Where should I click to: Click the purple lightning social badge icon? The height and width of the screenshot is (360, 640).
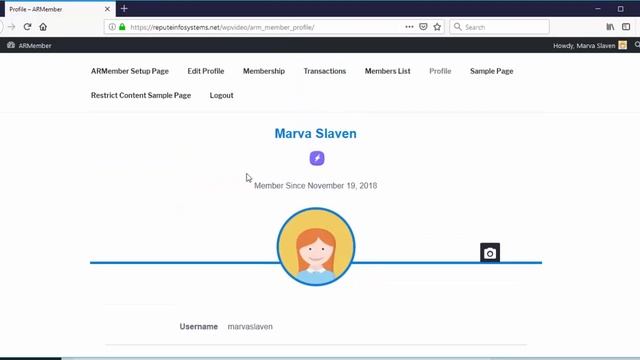click(317, 158)
